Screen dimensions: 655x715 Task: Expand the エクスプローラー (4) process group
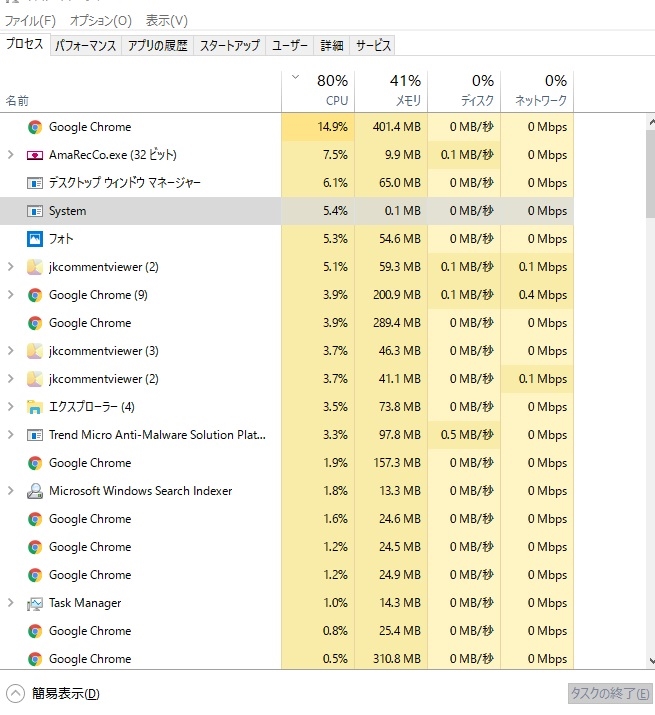point(10,407)
